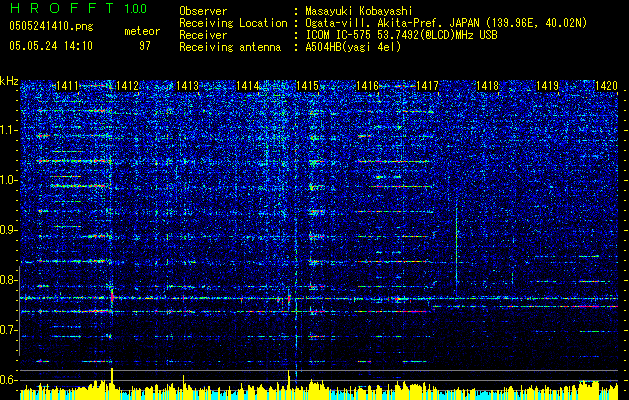Image resolution: width=629 pixels, height=400 pixels.
Task: Click the HROFFT program title
Action: tap(61, 8)
